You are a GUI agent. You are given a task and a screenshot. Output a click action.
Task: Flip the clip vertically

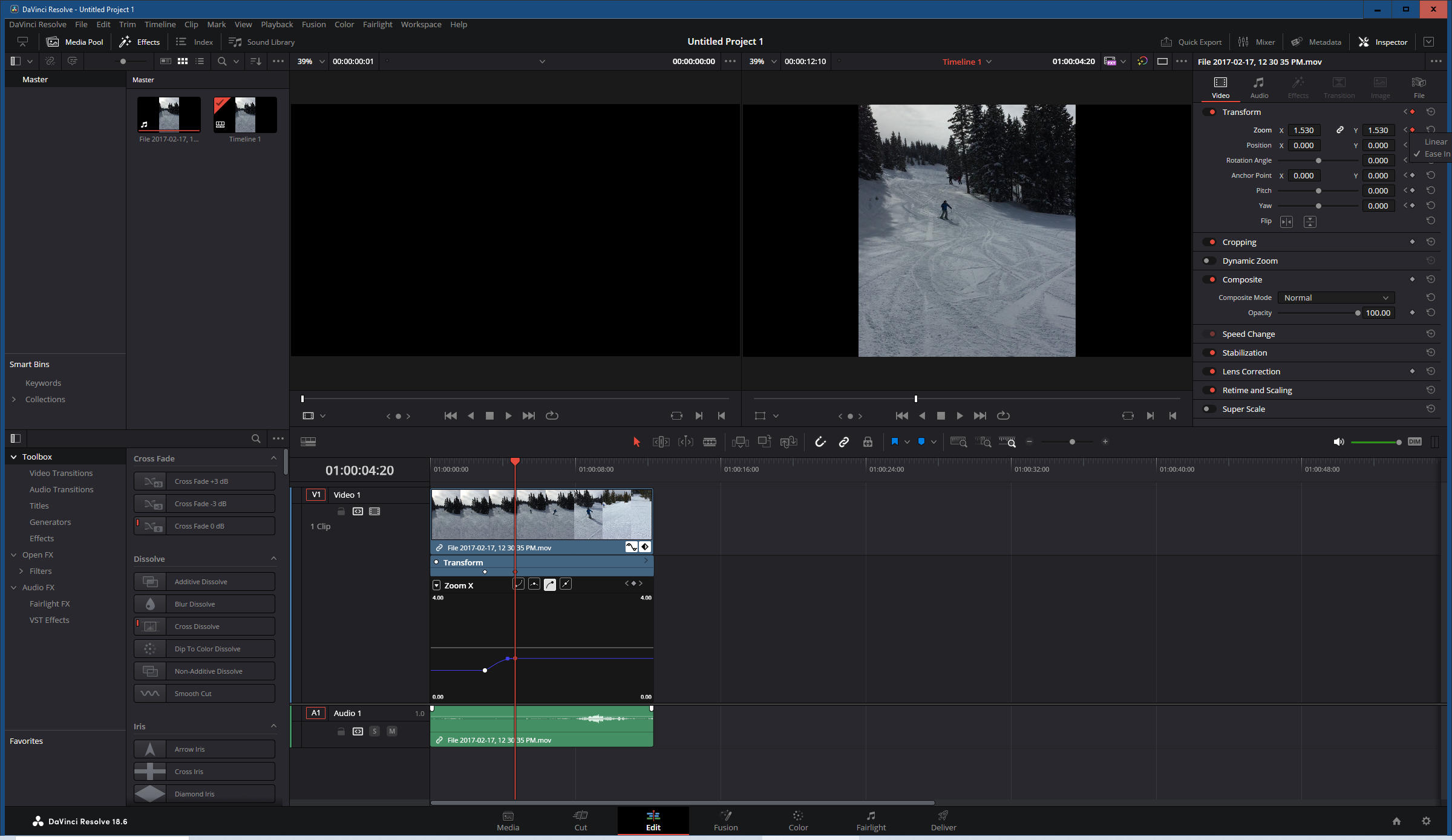tap(1310, 222)
